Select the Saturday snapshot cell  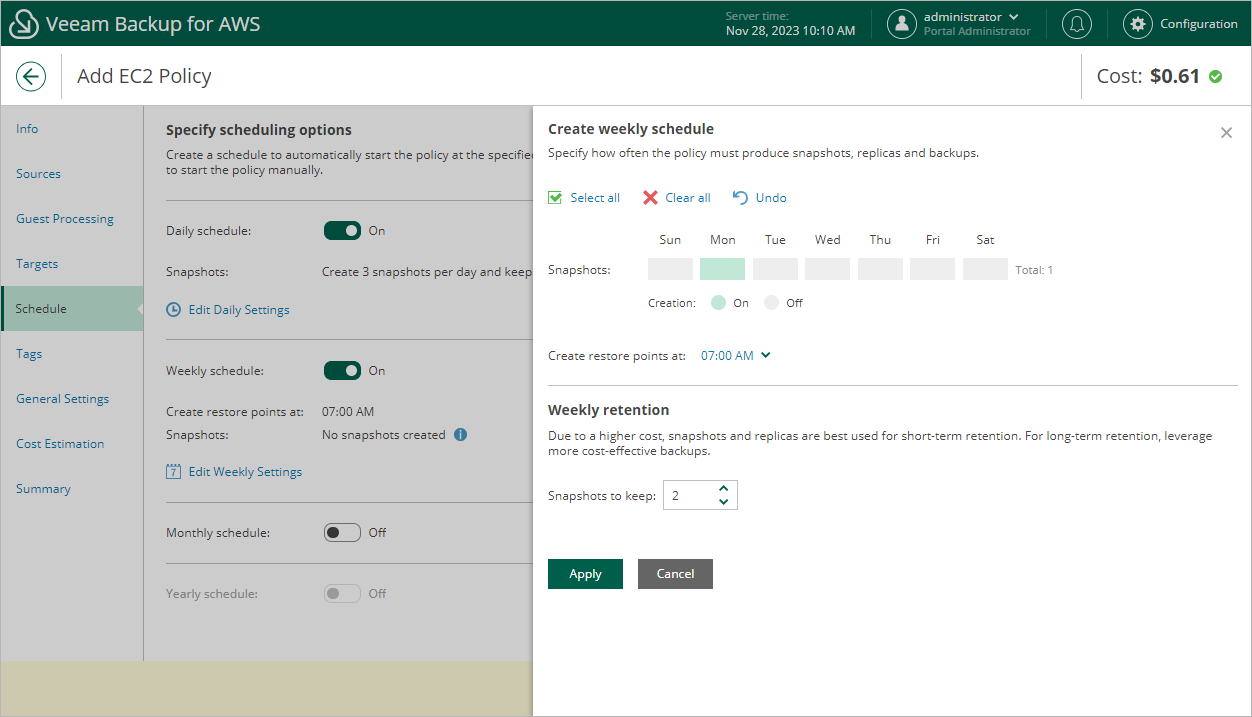[x=985, y=269]
